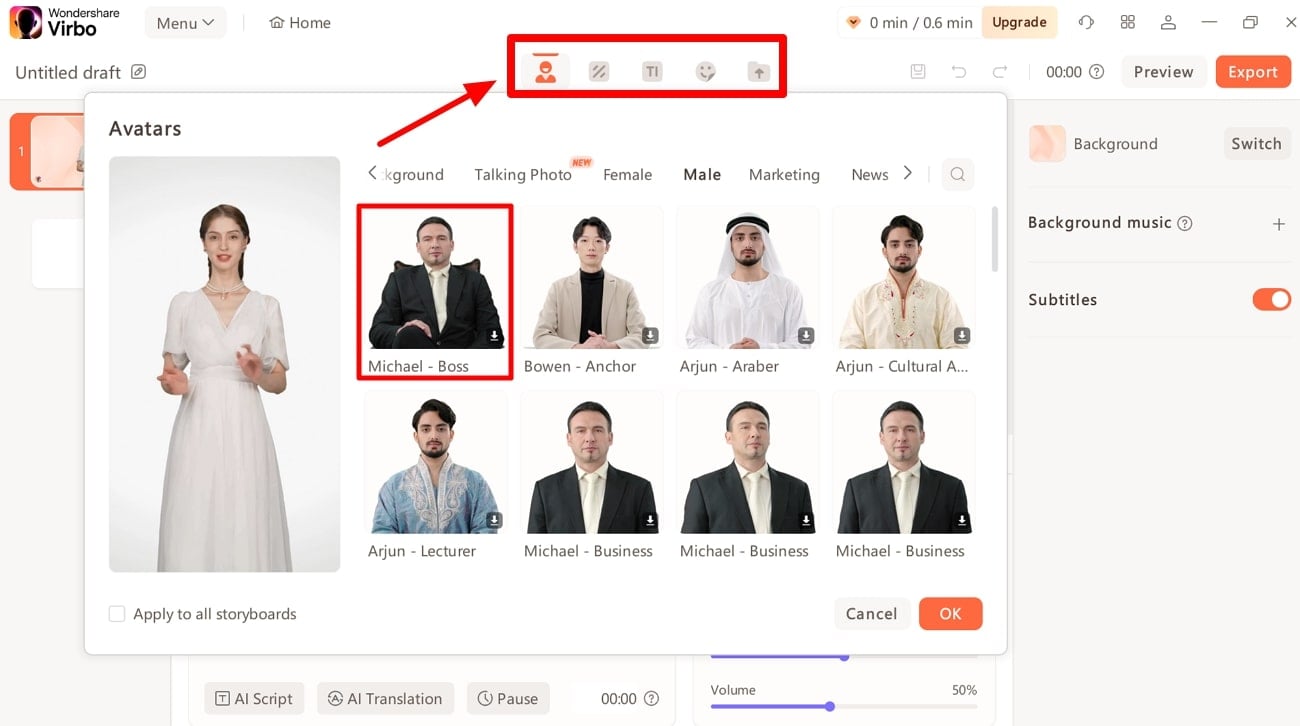
Task: Show more avatar categories with right chevron
Action: (907, 173)
